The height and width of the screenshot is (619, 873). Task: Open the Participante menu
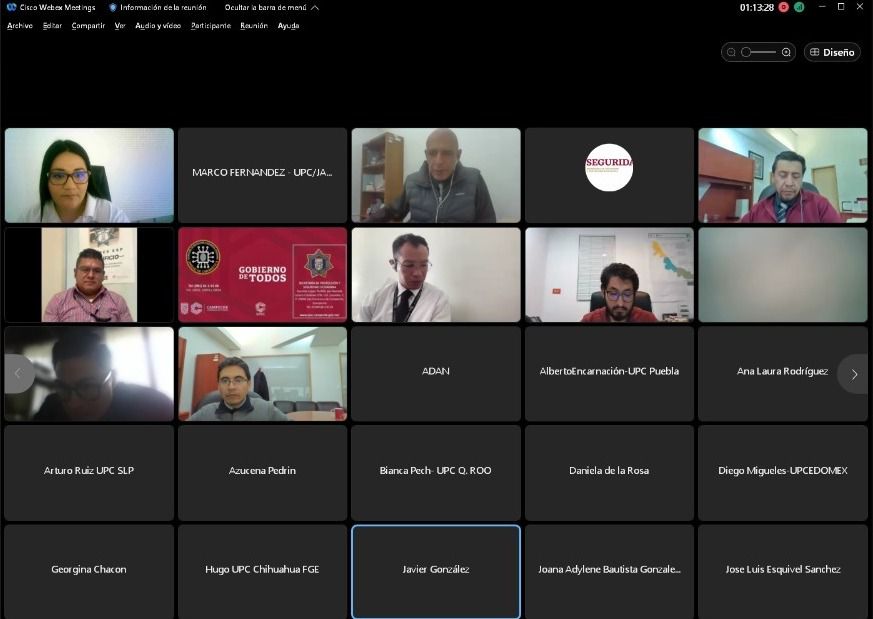[210, 26]
